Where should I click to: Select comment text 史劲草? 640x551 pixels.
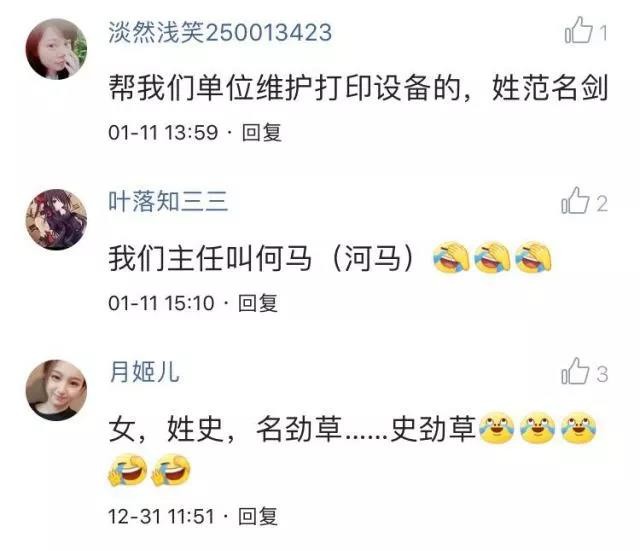(x=433, y=429)
